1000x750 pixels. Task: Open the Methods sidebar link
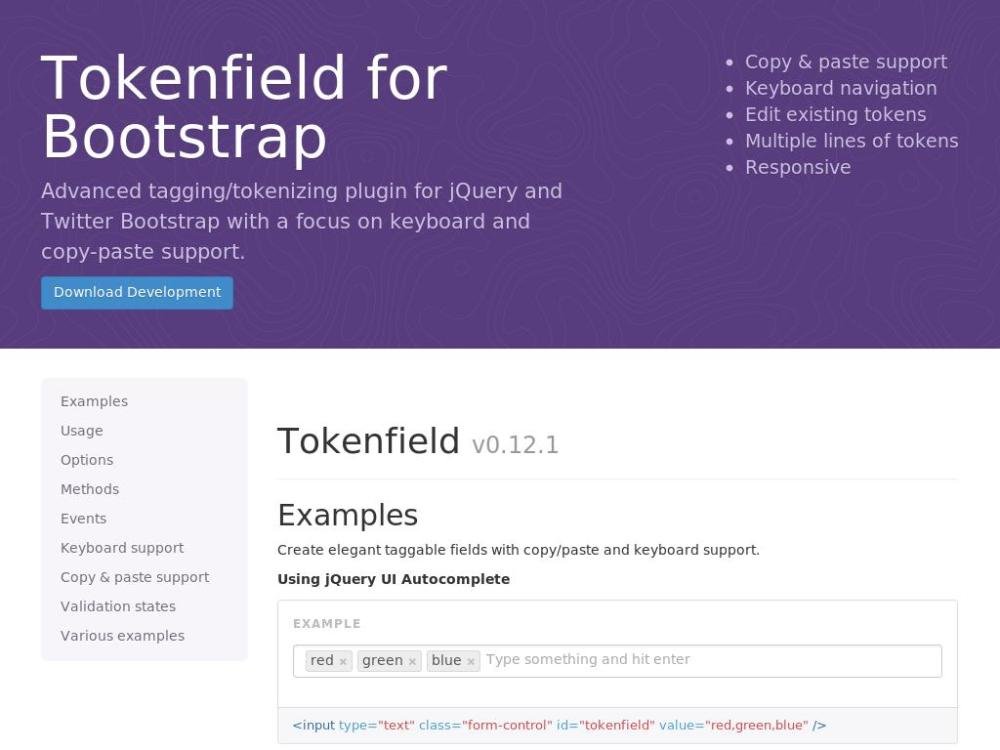(x=90, y=489)
